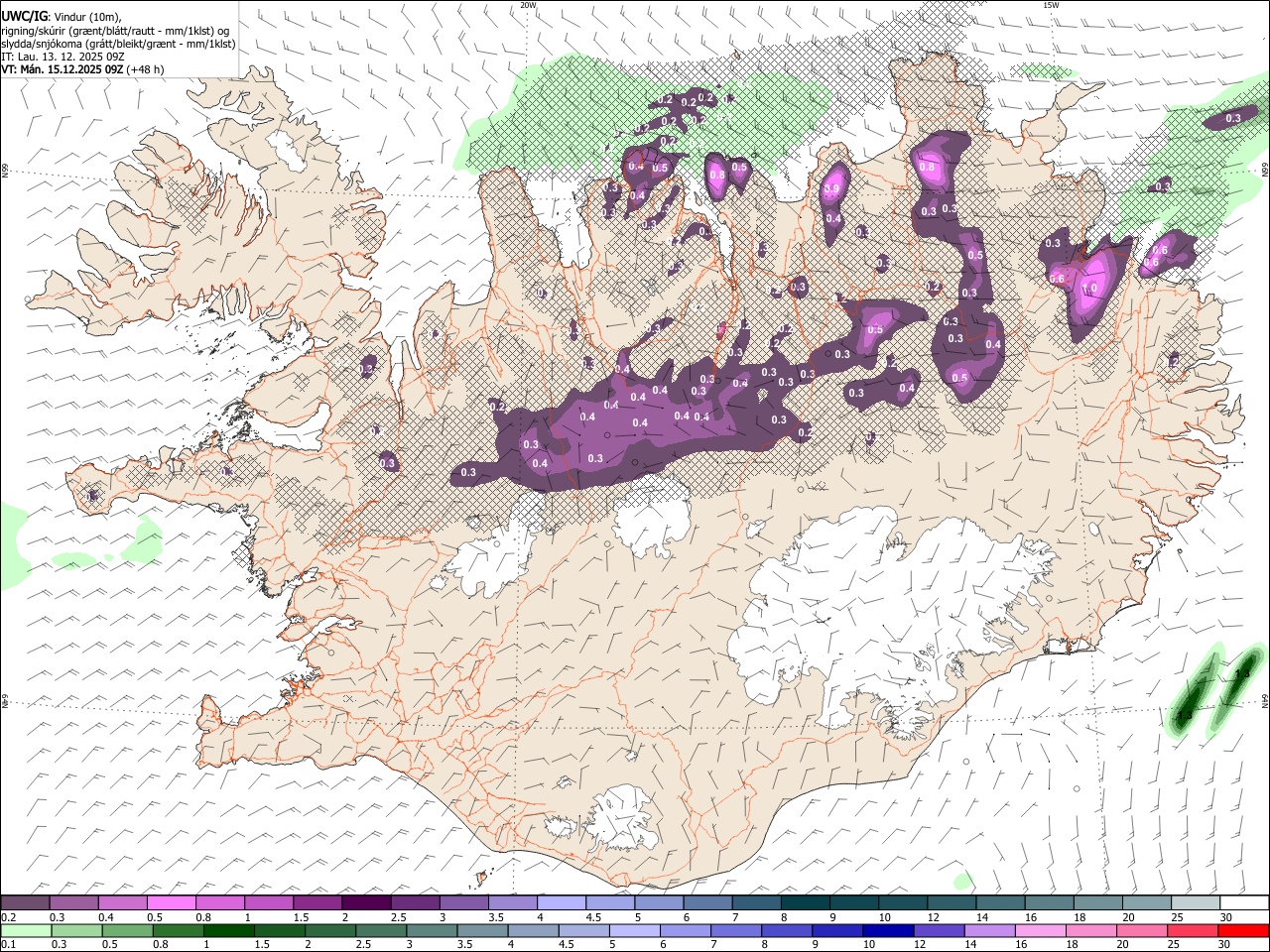
Task: Click the dark mauve 0.2 snow legend swatch
Action: 26,903
